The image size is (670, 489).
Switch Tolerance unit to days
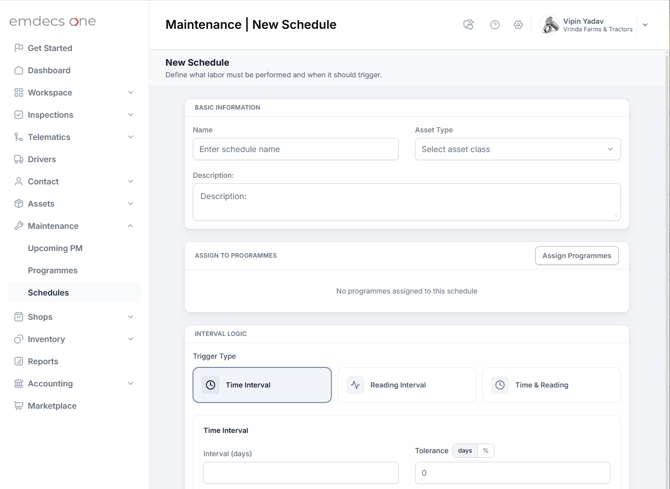tap(465, 451)
